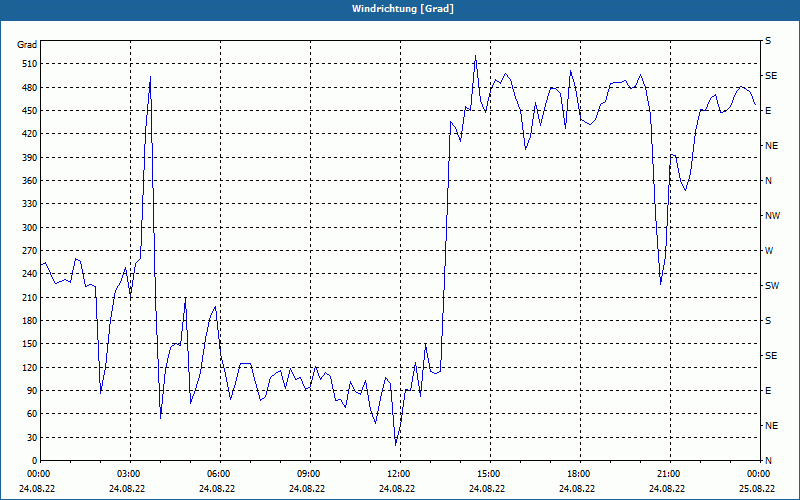800x500 pixels.
Task: Click the '420' y-axis value
Action: tap(30, 134)
